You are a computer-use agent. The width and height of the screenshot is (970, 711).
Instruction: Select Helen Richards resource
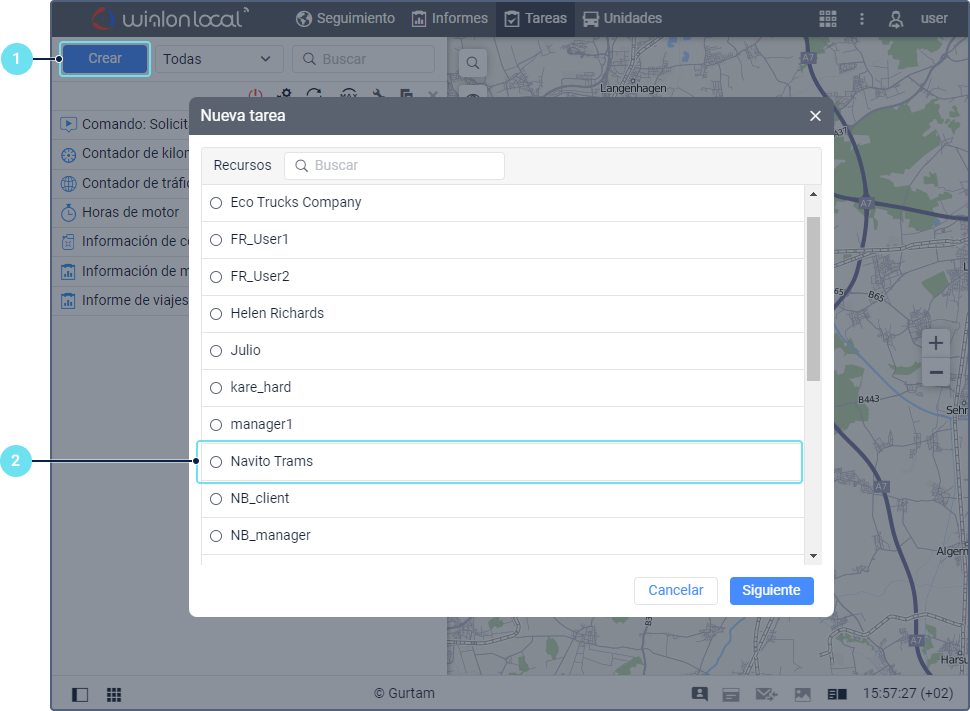[x=502, y=314]
